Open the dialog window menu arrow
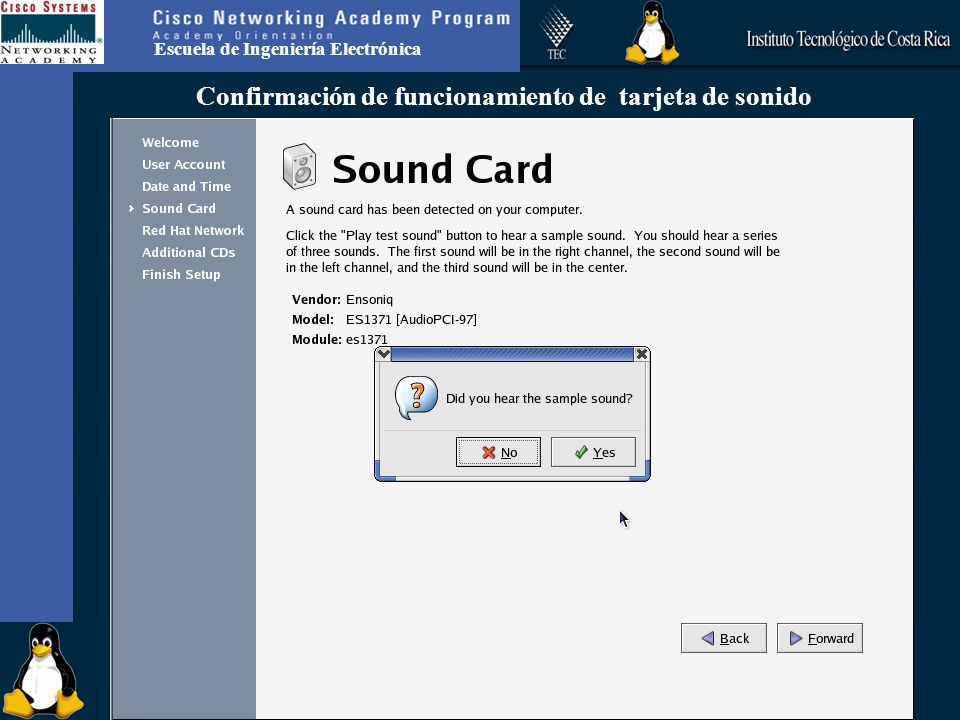The width and height of the screenshot is (960, 720). 383,354
